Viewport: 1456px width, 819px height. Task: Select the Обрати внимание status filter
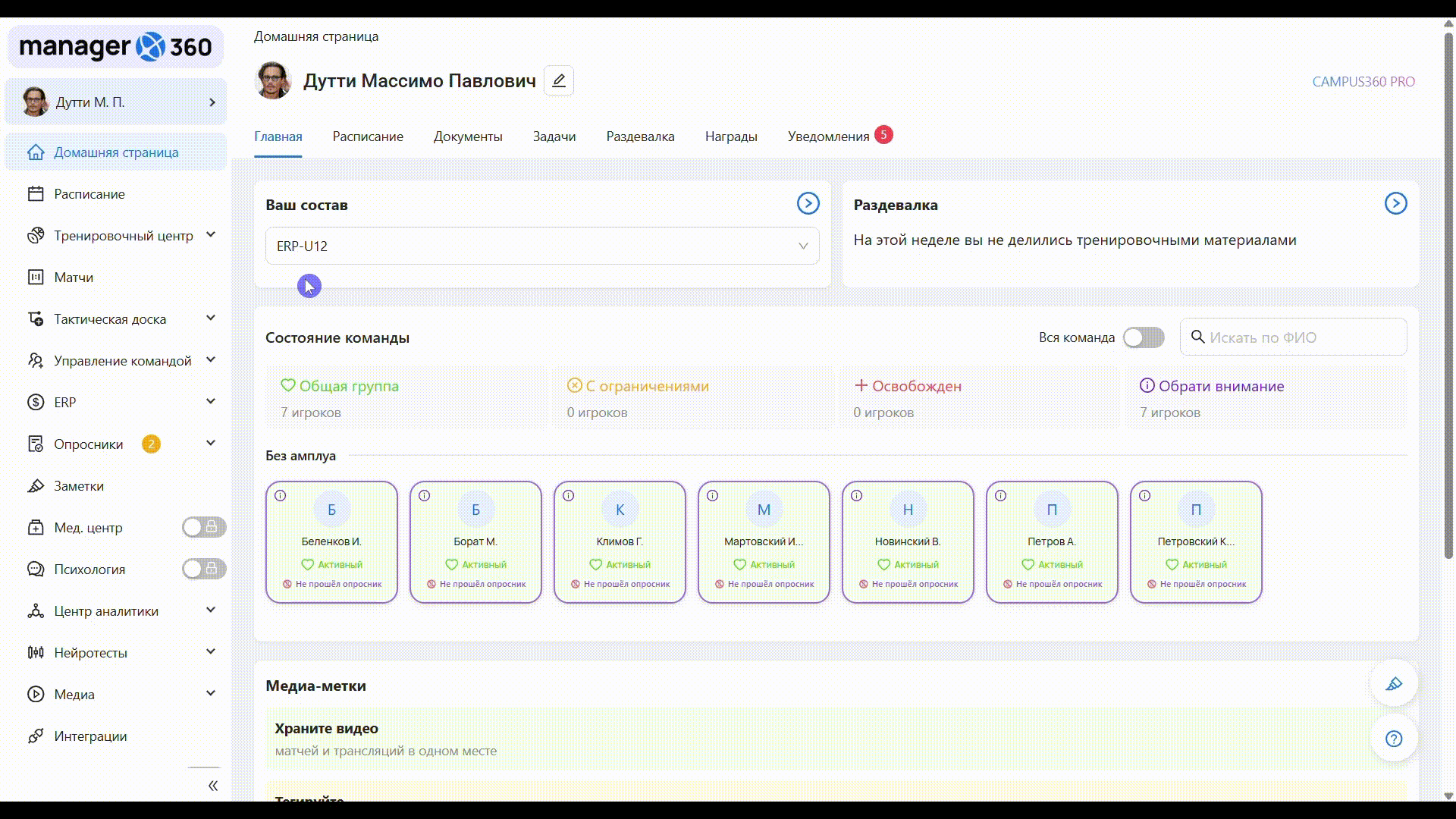[x=1220, y=386]
